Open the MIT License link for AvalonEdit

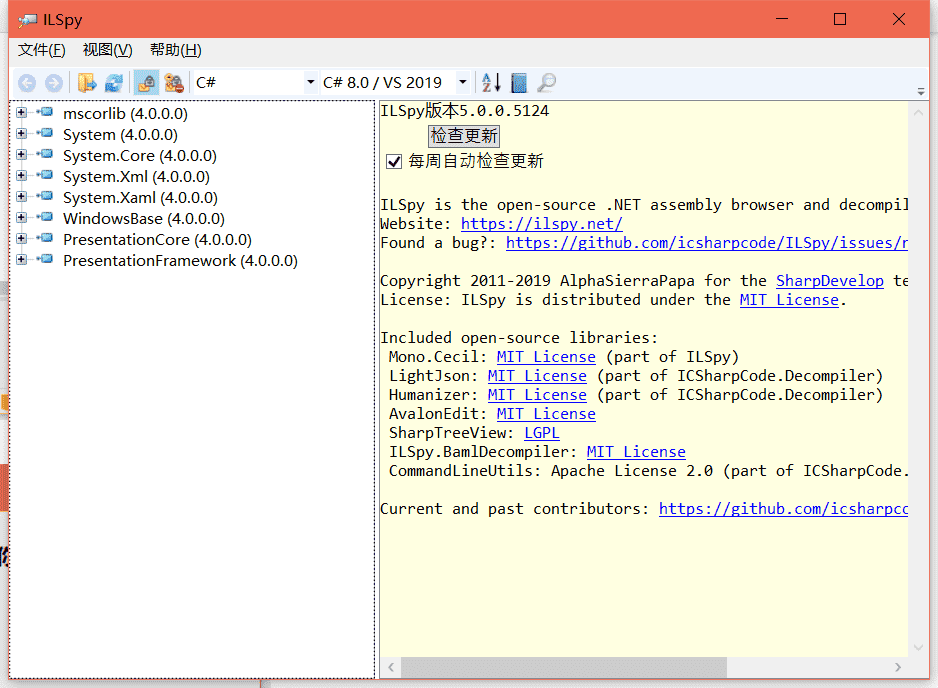[546, 413]
